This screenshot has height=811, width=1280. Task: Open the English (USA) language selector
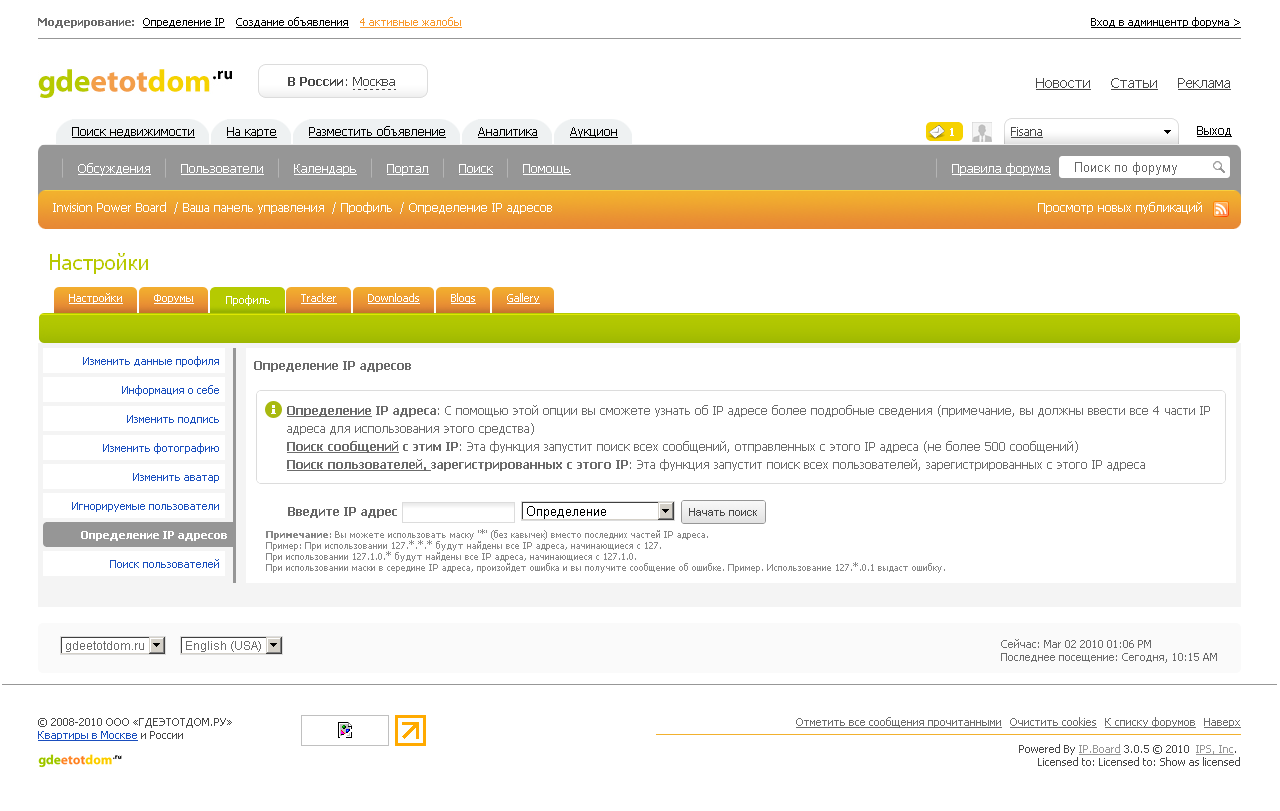coord(231,646)
